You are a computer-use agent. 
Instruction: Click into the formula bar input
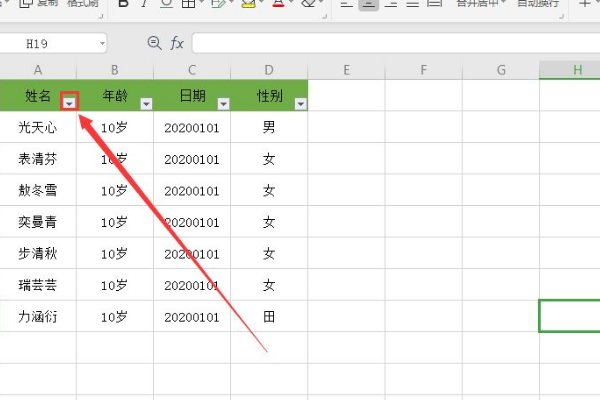[x=396, y=43]
